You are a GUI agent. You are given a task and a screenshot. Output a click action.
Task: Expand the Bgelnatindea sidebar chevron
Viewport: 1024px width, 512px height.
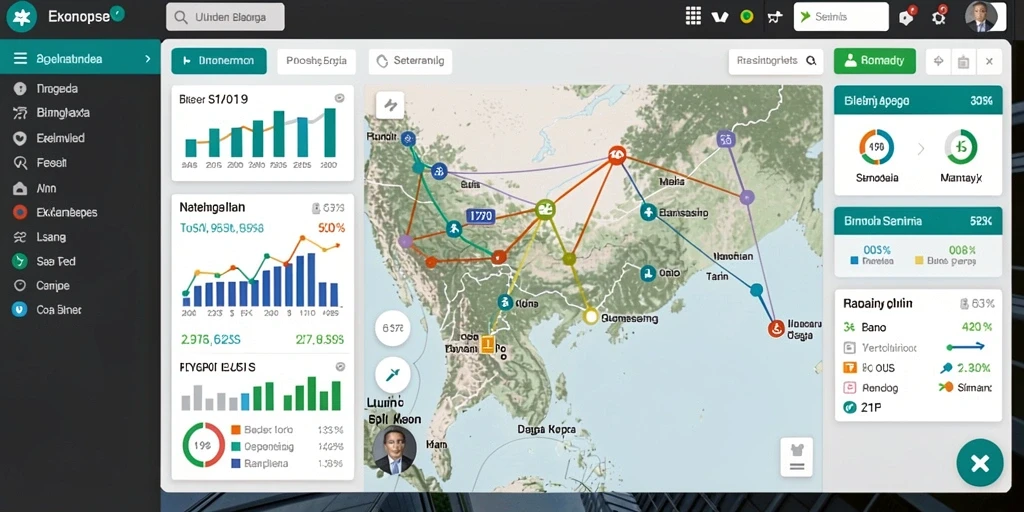(148, 59)
